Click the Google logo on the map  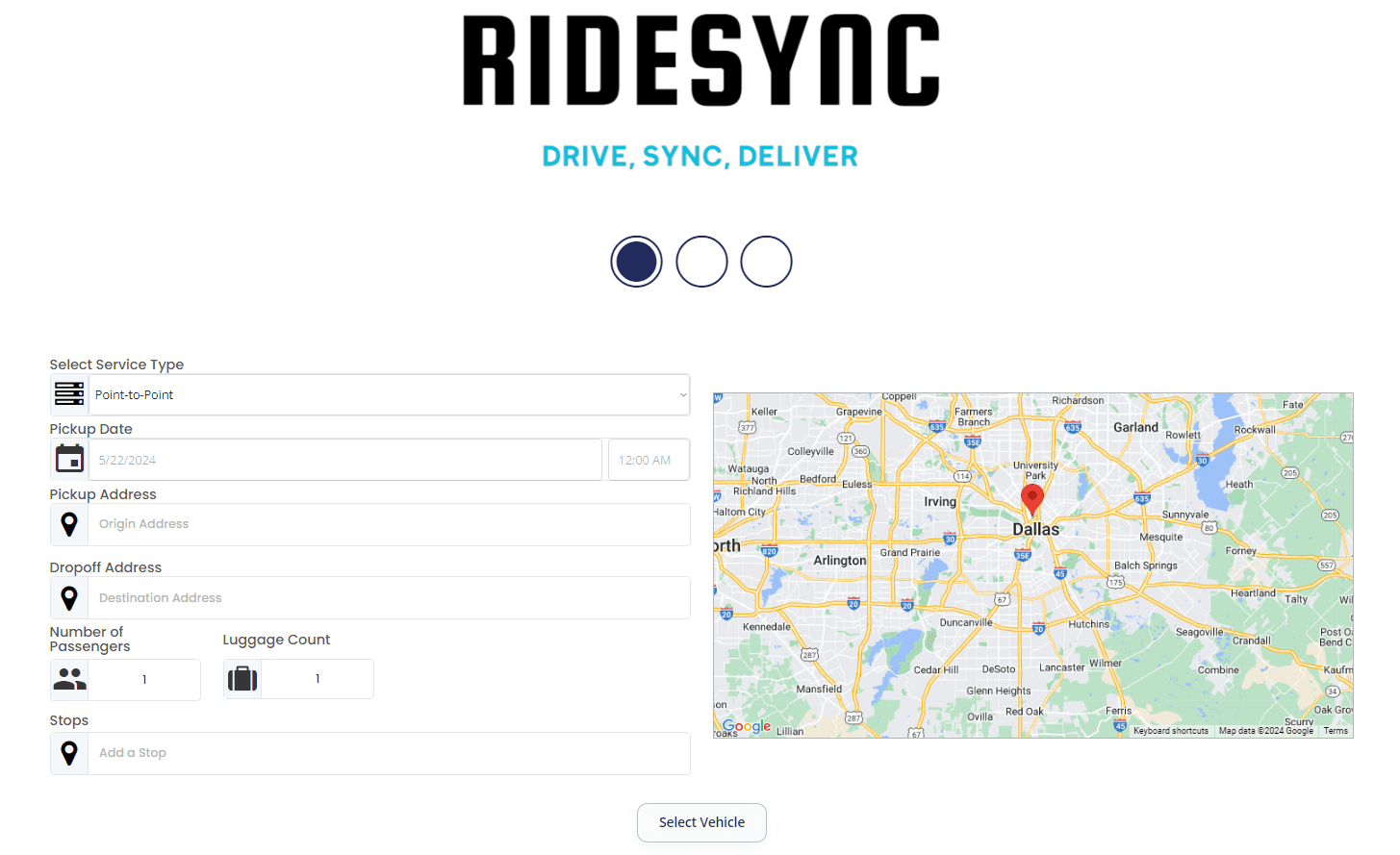click(747, 726)
